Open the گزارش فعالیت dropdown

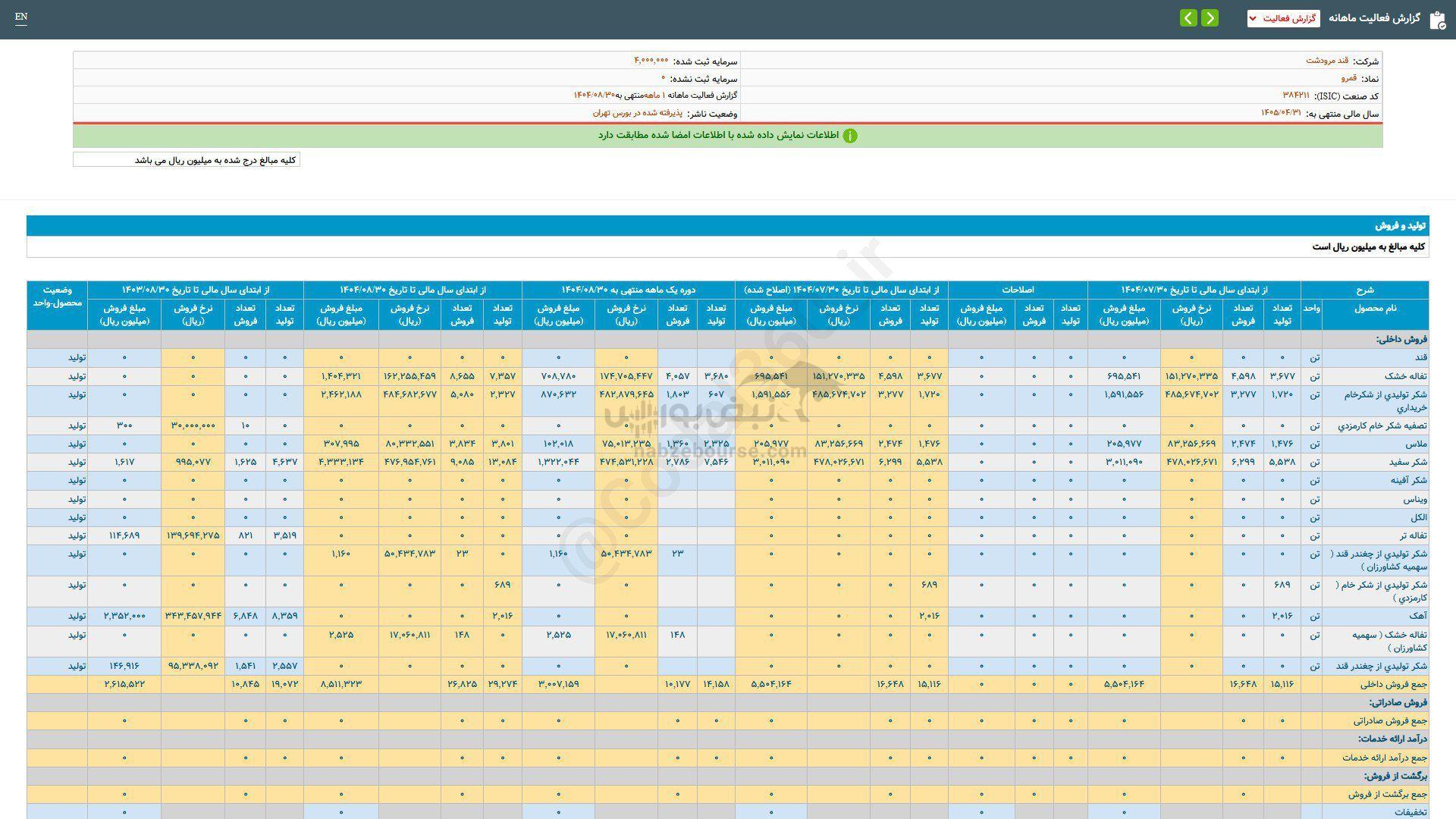coord(1283,18)
